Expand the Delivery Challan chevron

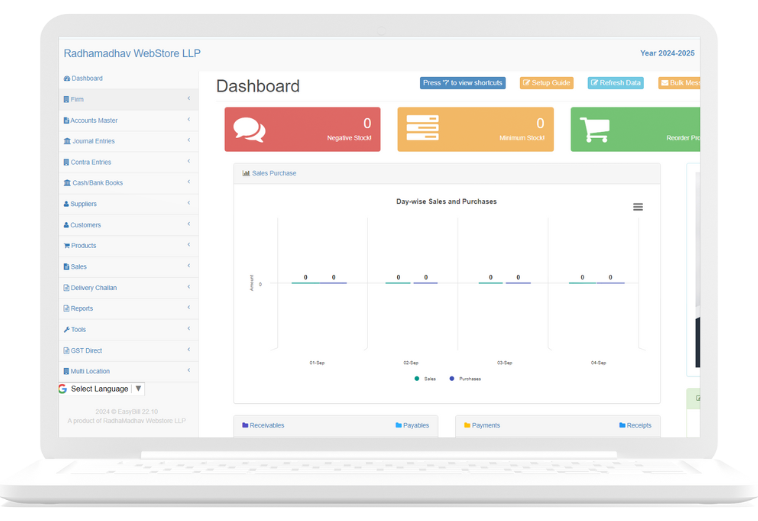189,287
